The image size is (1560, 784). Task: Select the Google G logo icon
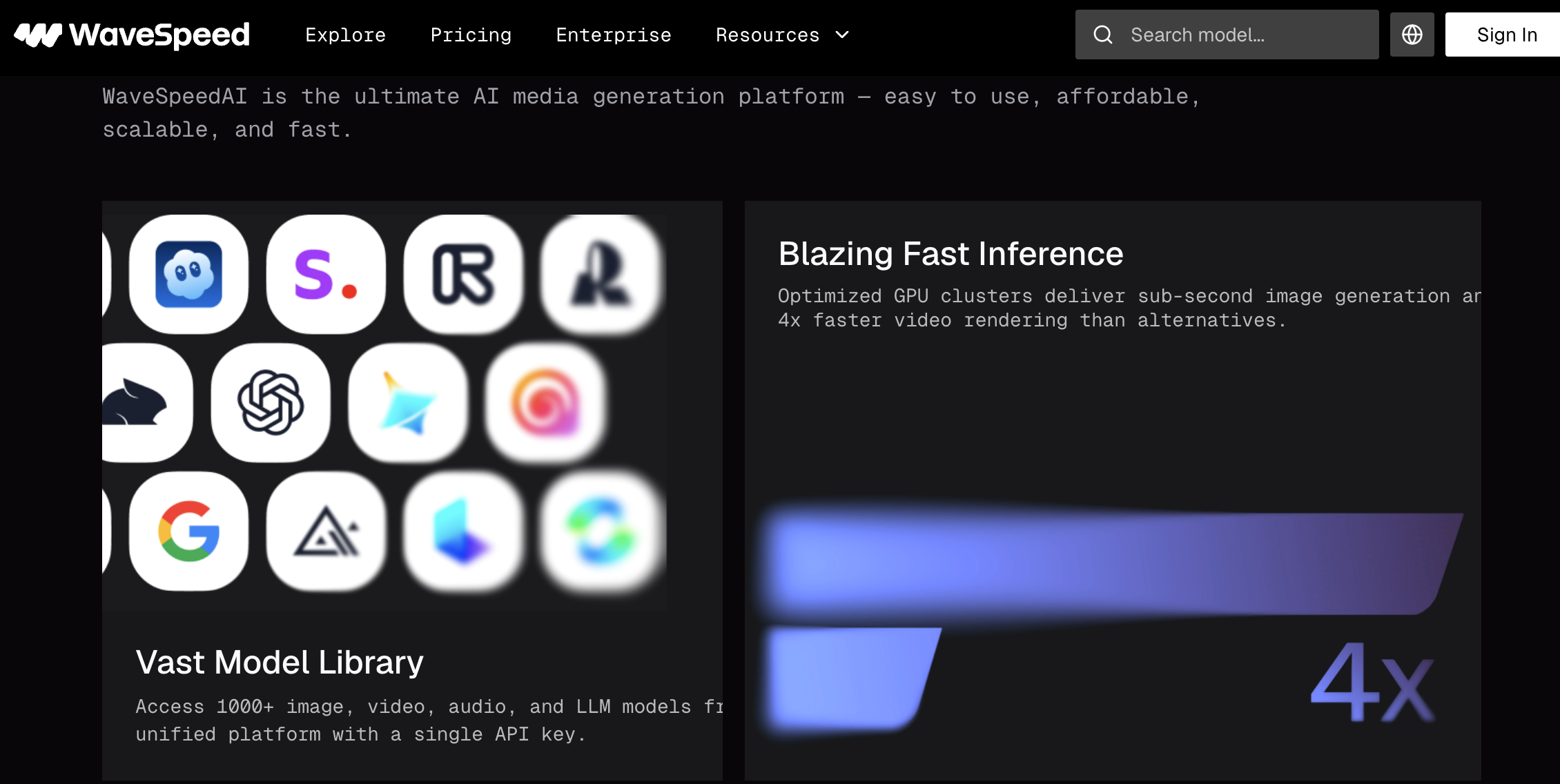point(188,531)
